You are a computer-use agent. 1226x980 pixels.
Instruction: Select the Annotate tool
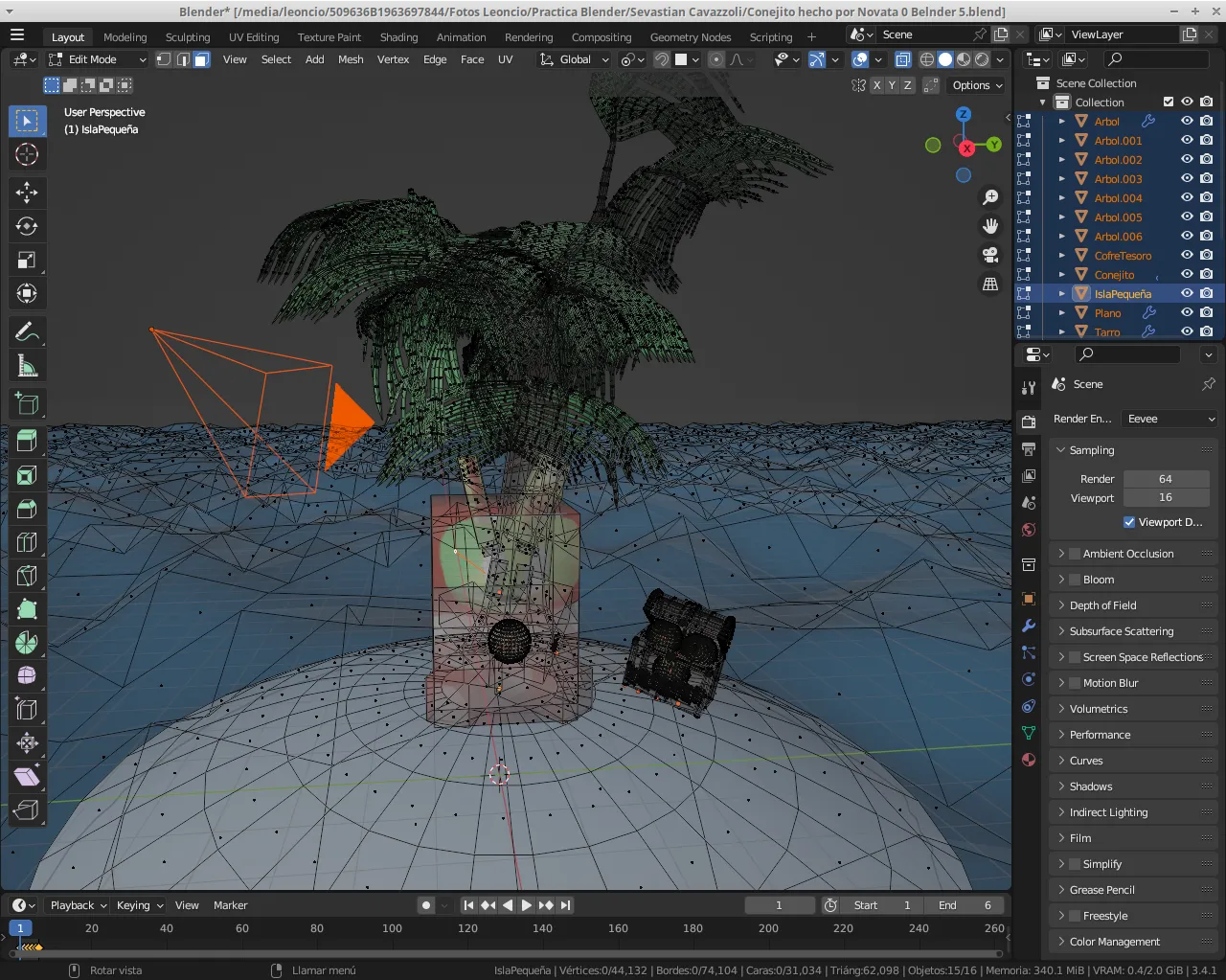tap(27, 332)
